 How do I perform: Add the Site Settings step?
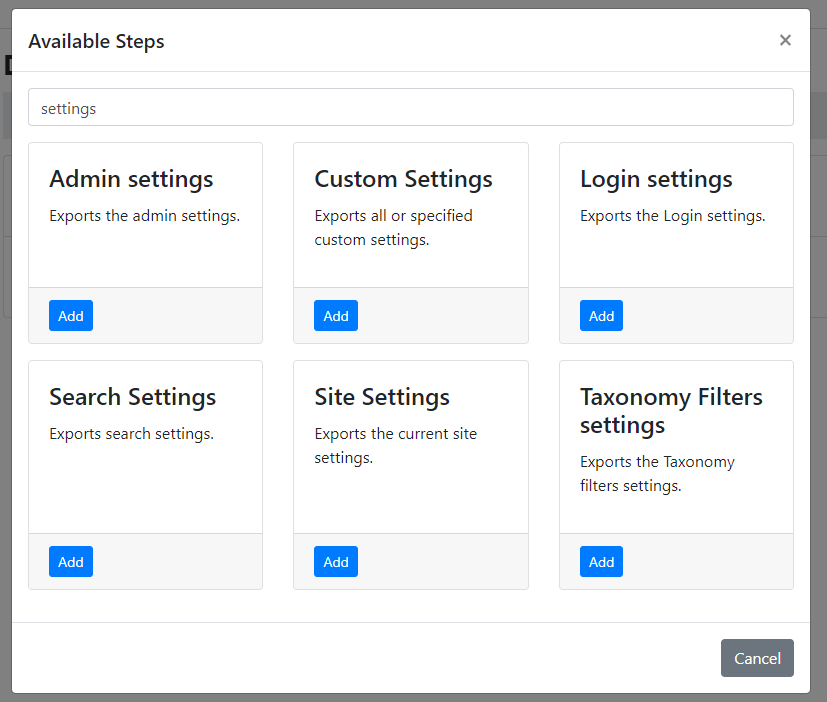pos(336,561)
